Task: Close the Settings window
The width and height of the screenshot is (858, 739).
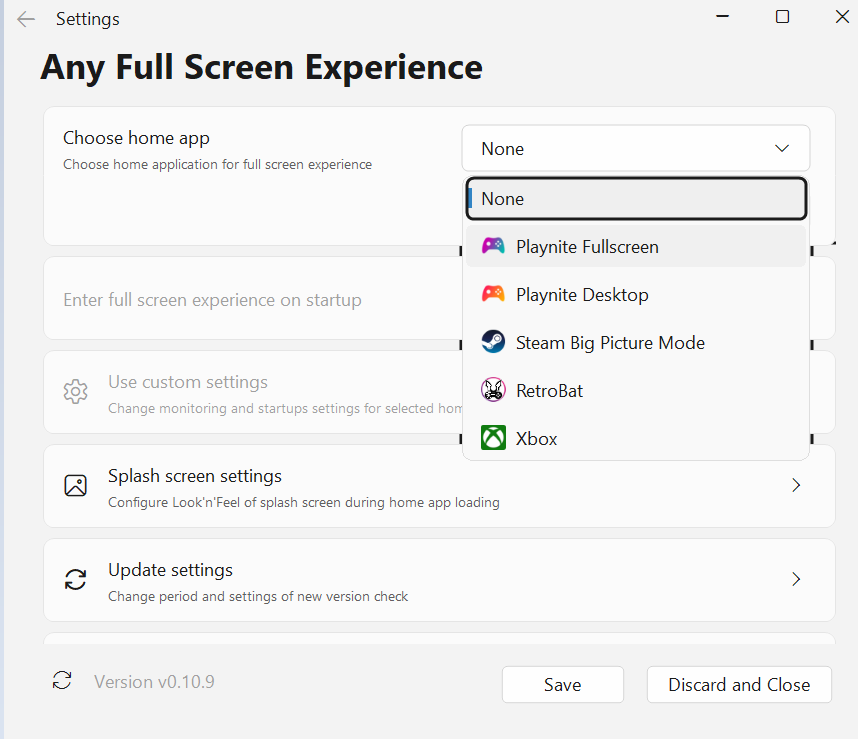Action: (842, 16)
